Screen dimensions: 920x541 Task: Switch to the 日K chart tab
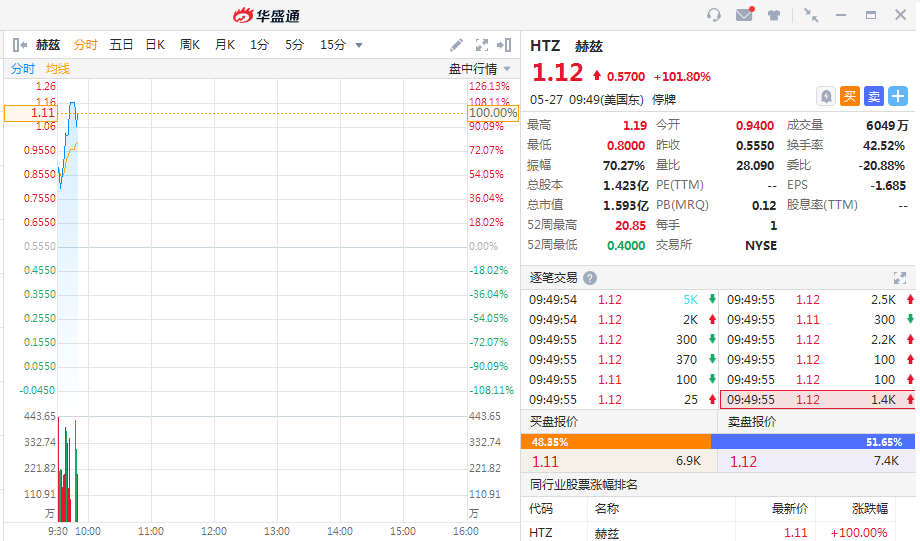155,45
